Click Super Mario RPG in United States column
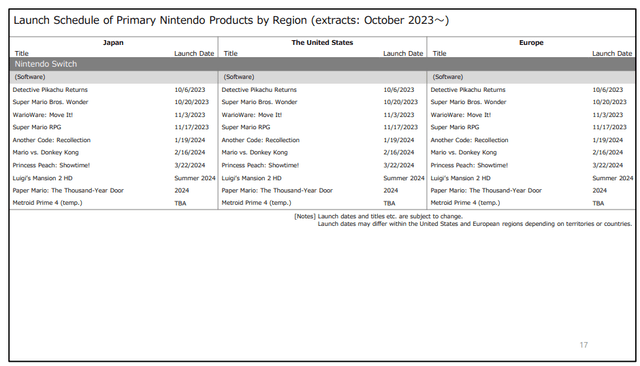The image size is (640, 366). (246, 127)
